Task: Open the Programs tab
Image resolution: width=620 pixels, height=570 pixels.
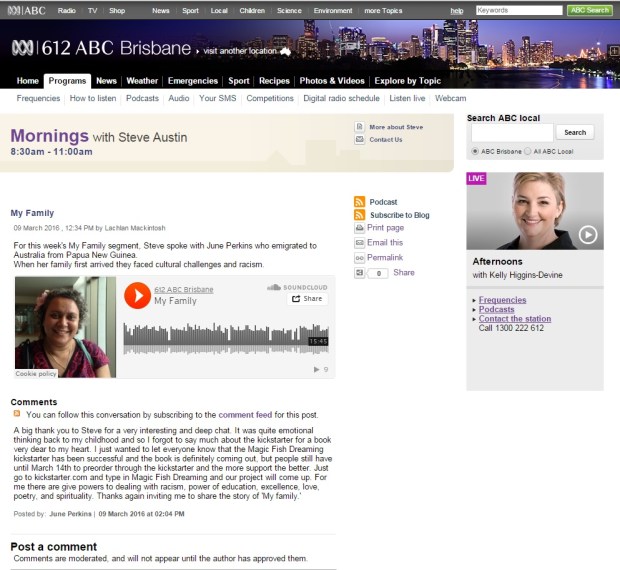Action: (x=67, y=81)
